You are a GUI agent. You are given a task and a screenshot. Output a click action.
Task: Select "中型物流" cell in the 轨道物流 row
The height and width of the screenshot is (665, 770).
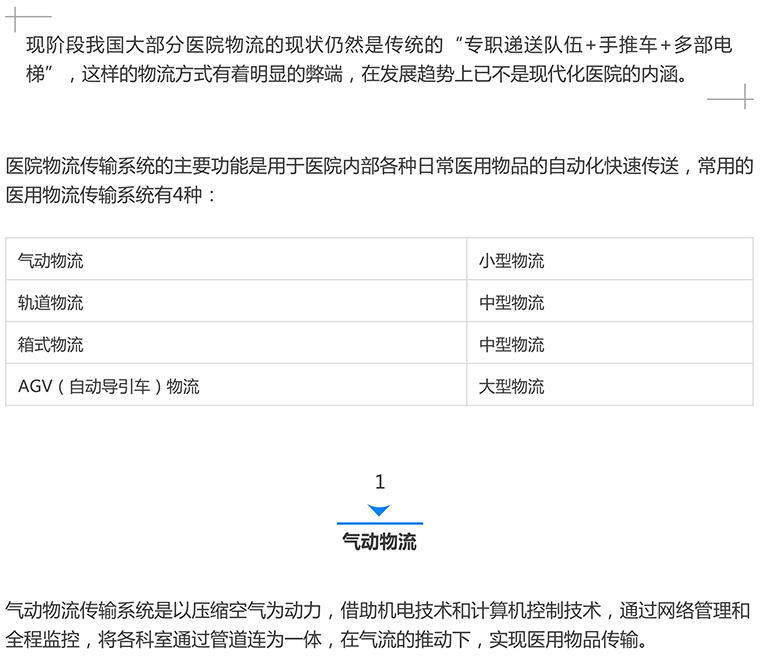pyautogui.click(x=609, y=302)
